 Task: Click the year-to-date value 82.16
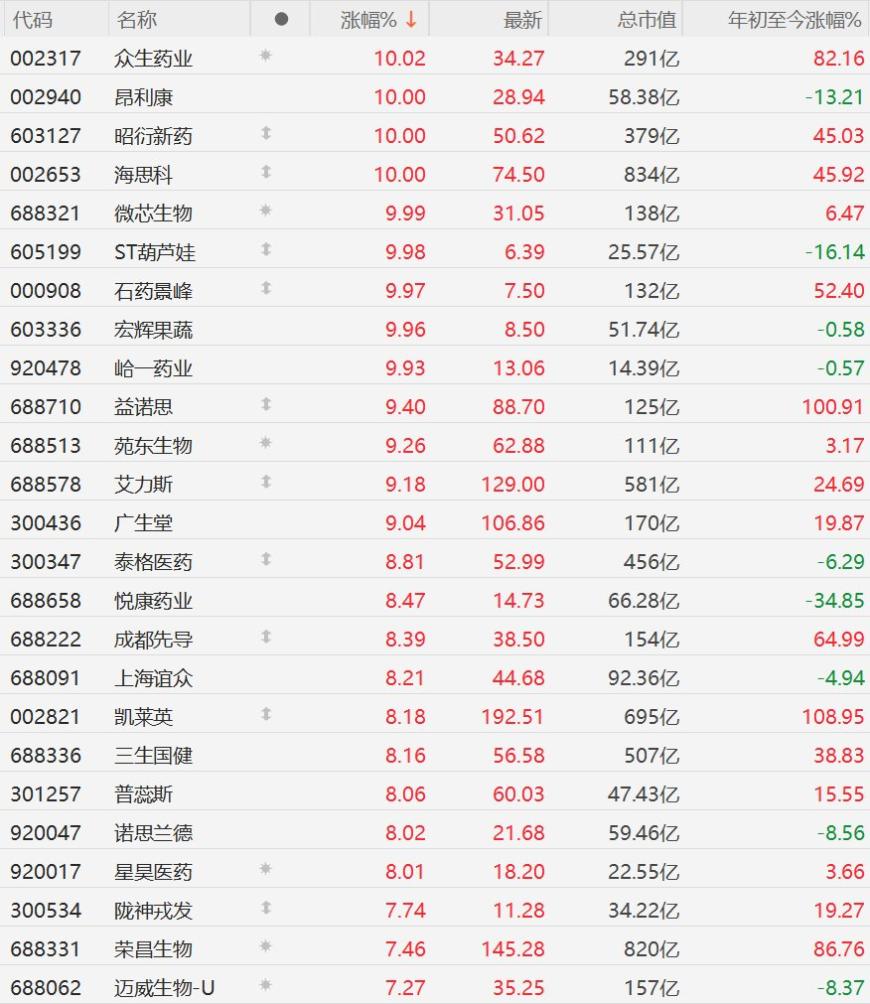pyautogui.click(x=839, y=58)
